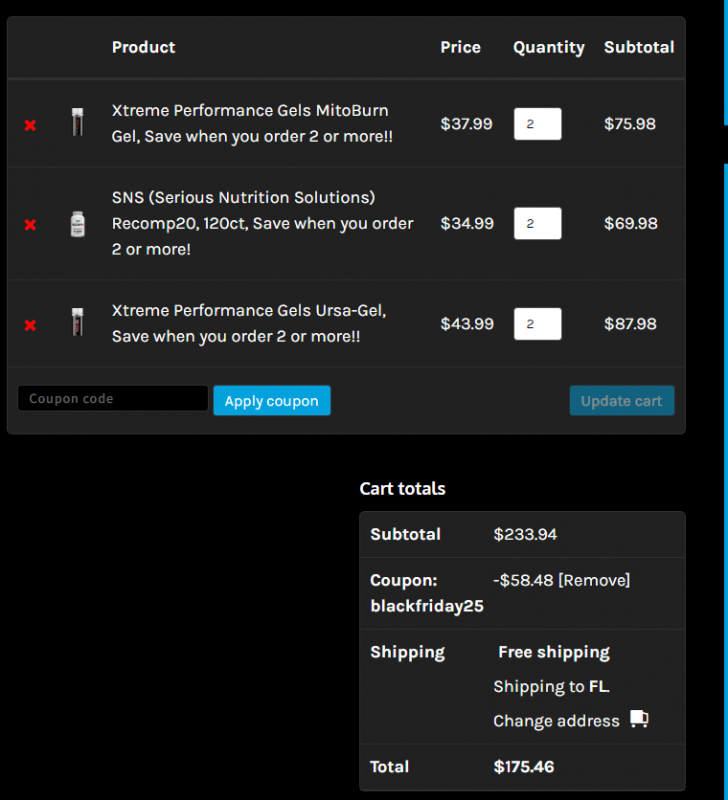This screenshot has width=728, height=800.
Task: Open Ursa-Gel product thumbnail
Action: coord(78,322)
